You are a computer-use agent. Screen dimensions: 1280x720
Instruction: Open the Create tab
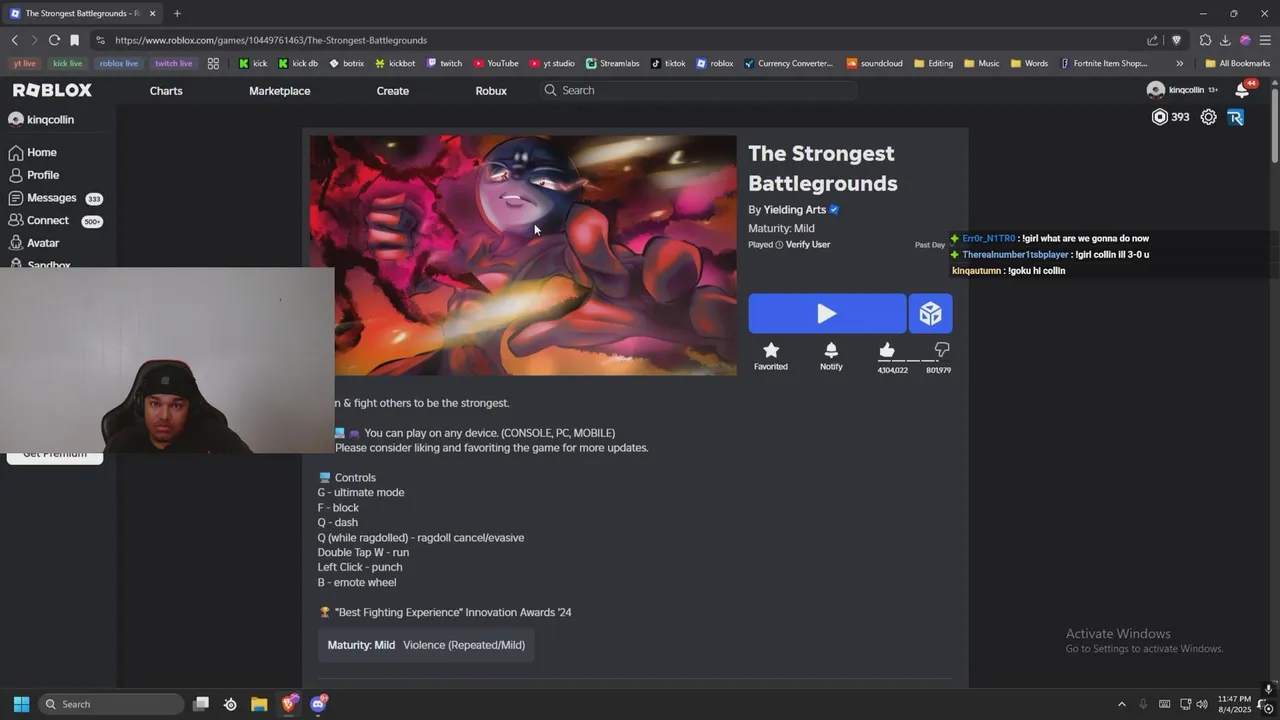pos(393,91)
